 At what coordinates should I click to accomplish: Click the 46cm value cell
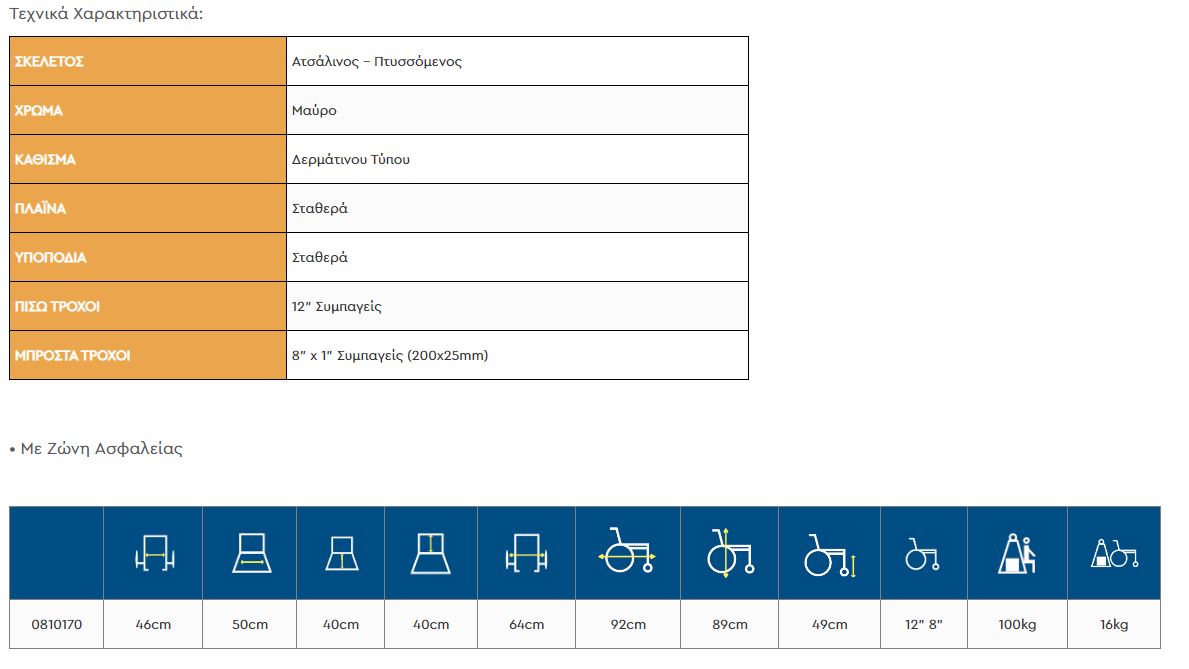(x=153, y=624)
